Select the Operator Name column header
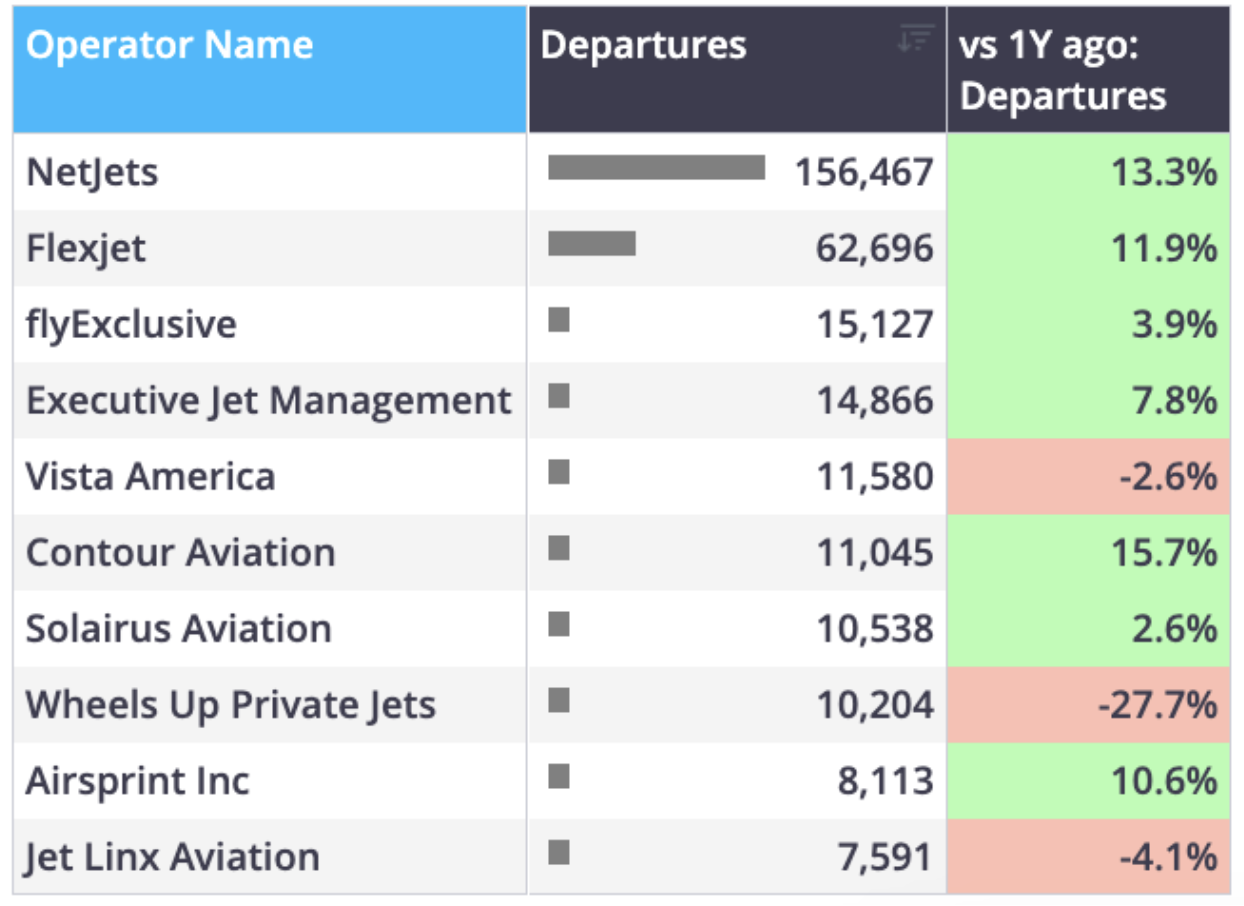The image size is (1244, 906). (x=270, y=70)
